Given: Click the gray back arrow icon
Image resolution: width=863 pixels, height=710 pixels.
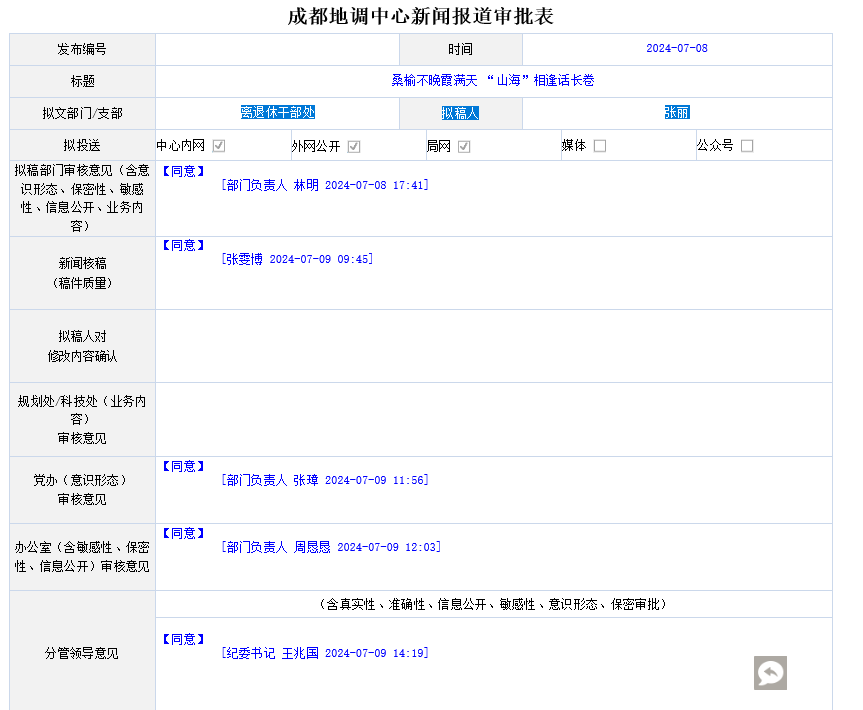Looking at the screenshot, I should click(770, 673).
